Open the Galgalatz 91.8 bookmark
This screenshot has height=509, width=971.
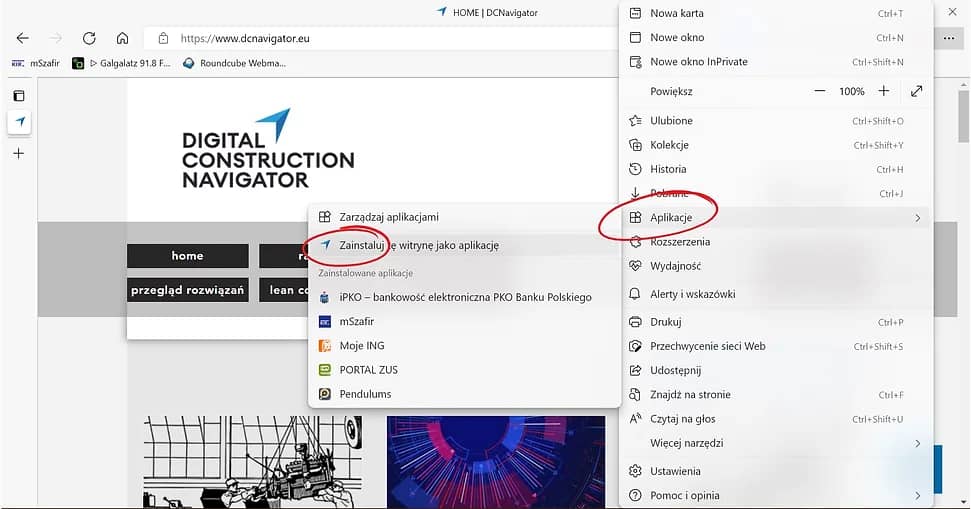coord(121,63)
